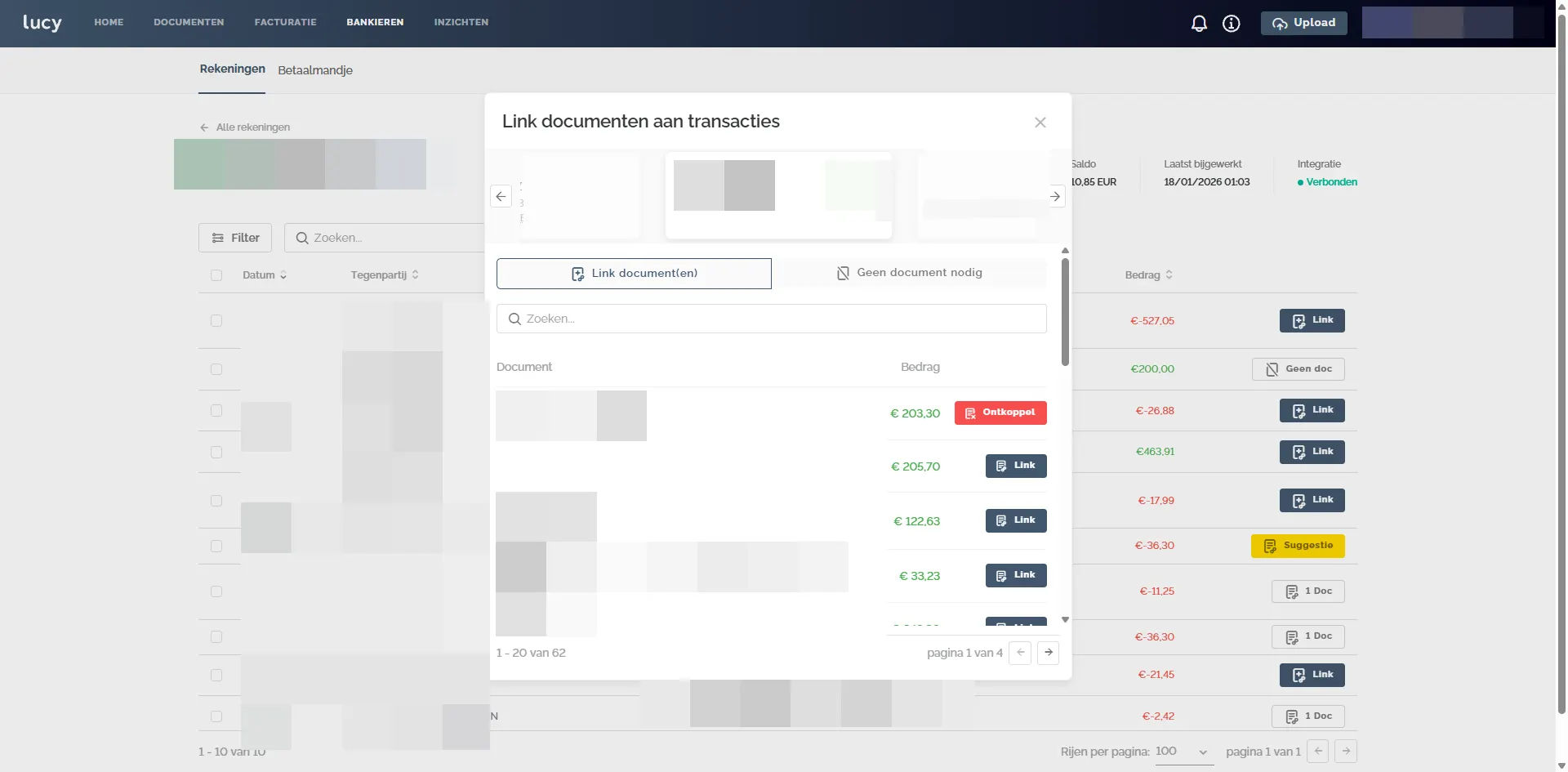Go to HOME in the top navigation
Viewport: 1568px width, 772px height.
(x=109, y=23)
